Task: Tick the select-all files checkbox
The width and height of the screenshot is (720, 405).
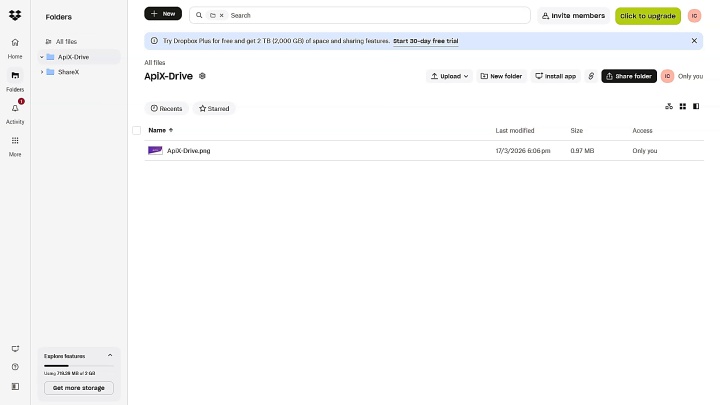Action: point(136,130)
